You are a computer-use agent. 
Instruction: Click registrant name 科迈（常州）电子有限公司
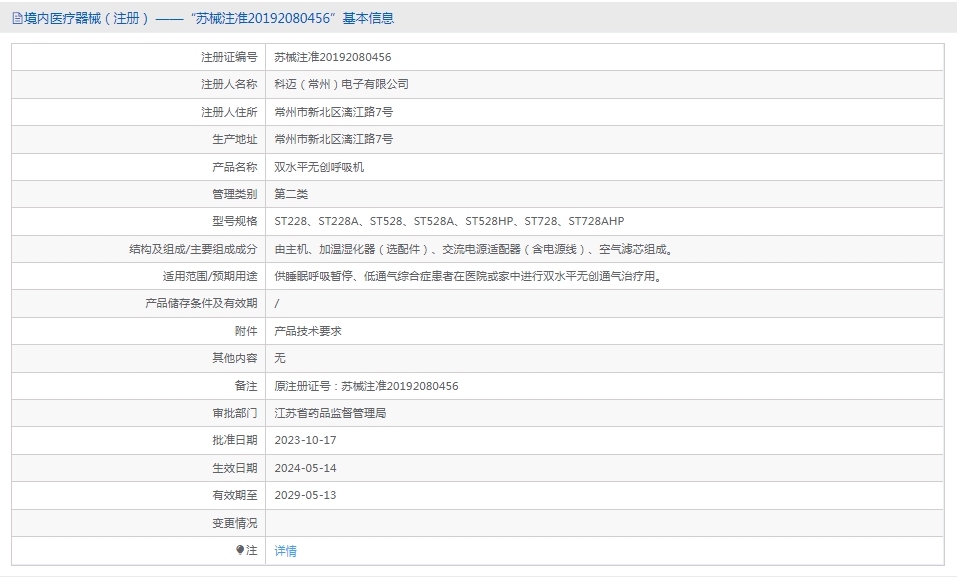(x=341, y=84)
